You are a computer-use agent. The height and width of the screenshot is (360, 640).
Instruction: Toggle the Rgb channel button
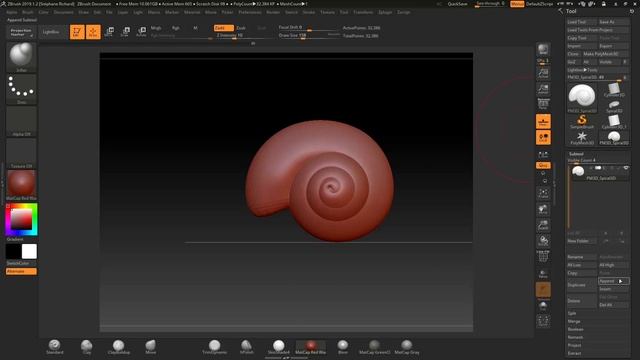[x=176, y=28]
